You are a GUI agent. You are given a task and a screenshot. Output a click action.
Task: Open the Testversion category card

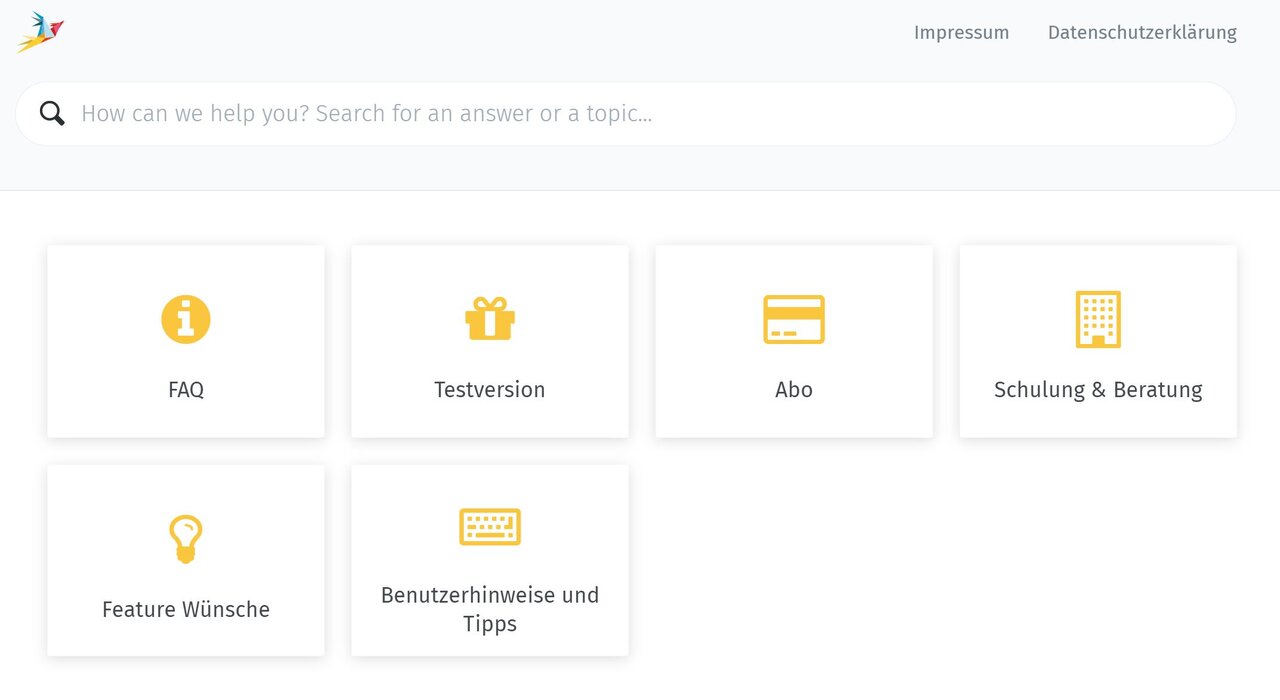pos(489,341)
